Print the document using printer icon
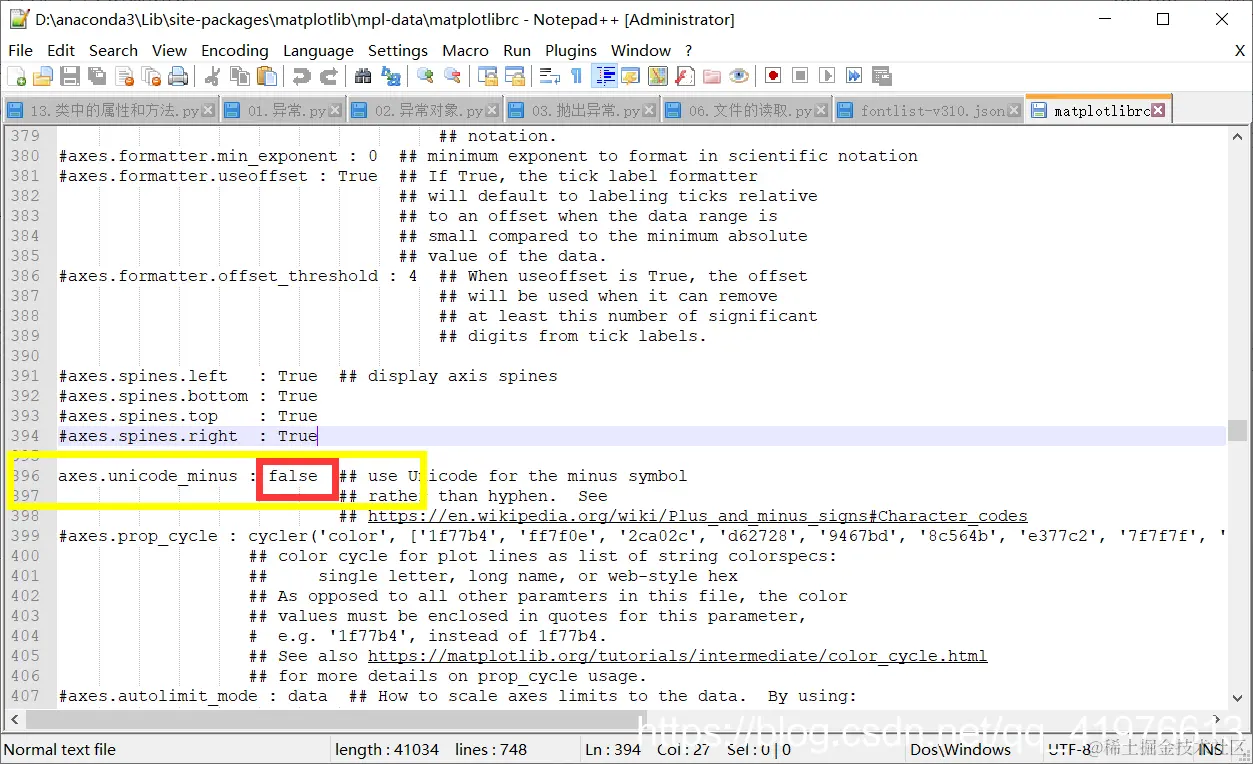The width and height of the screenshot is (1253, 764). [x=178, y=76]
